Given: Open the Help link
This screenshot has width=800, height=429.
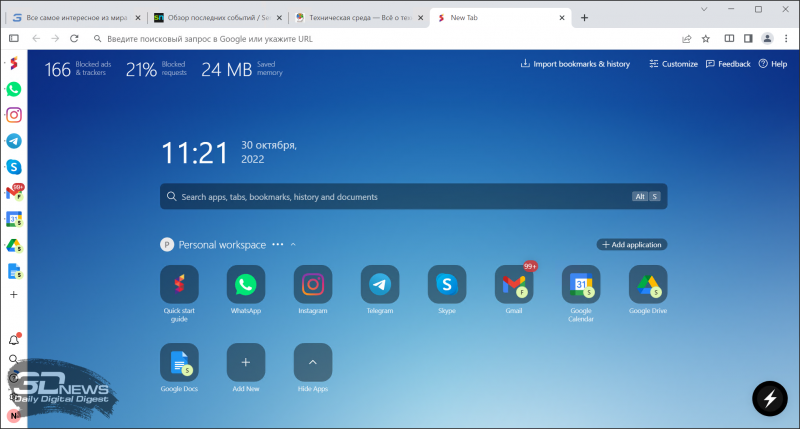Looking at the screenshot, I should tap(773, 64).
